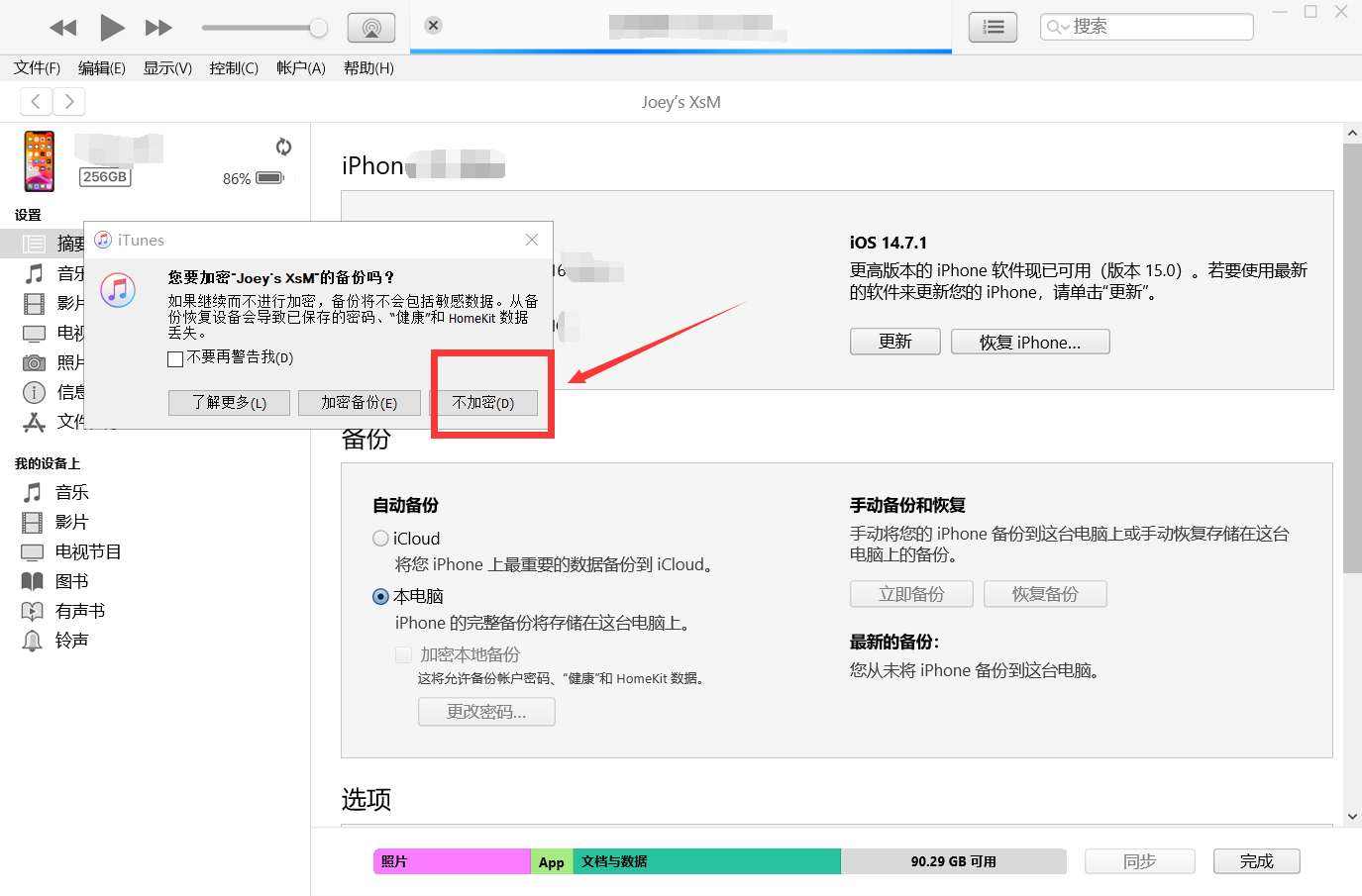The width and height of the screenshot is (1362, 896).
Task: Open the 文件(F) menu
Action: (x=37, y=68)
